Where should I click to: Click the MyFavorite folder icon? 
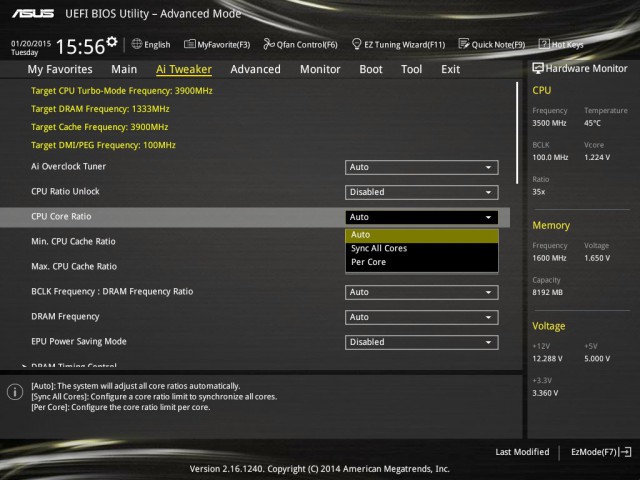(x=189, y=44)
